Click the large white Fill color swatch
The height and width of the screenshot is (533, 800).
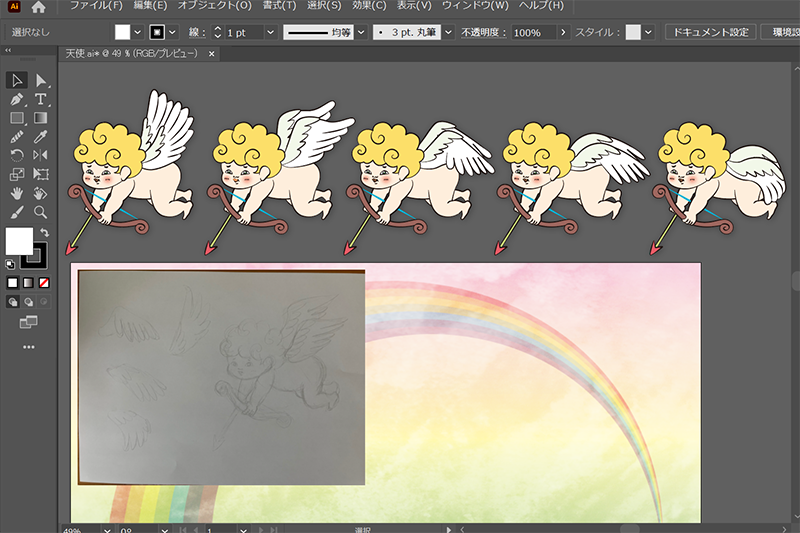(20, 241)
